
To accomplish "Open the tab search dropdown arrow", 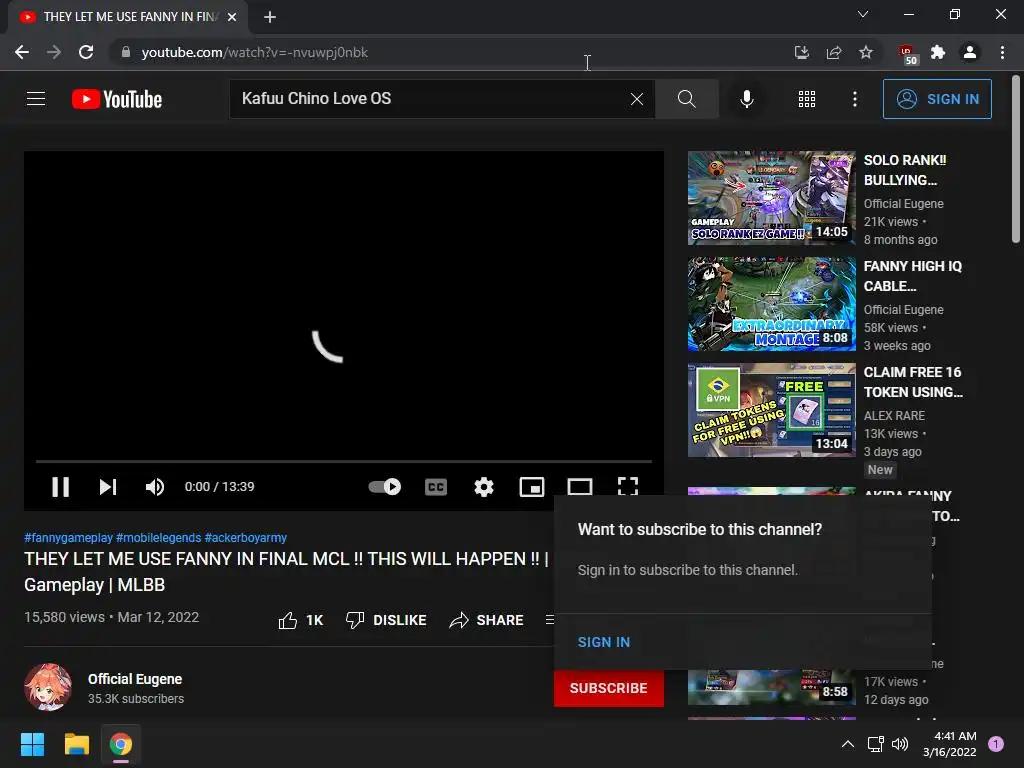I will (x=863, y=14).
